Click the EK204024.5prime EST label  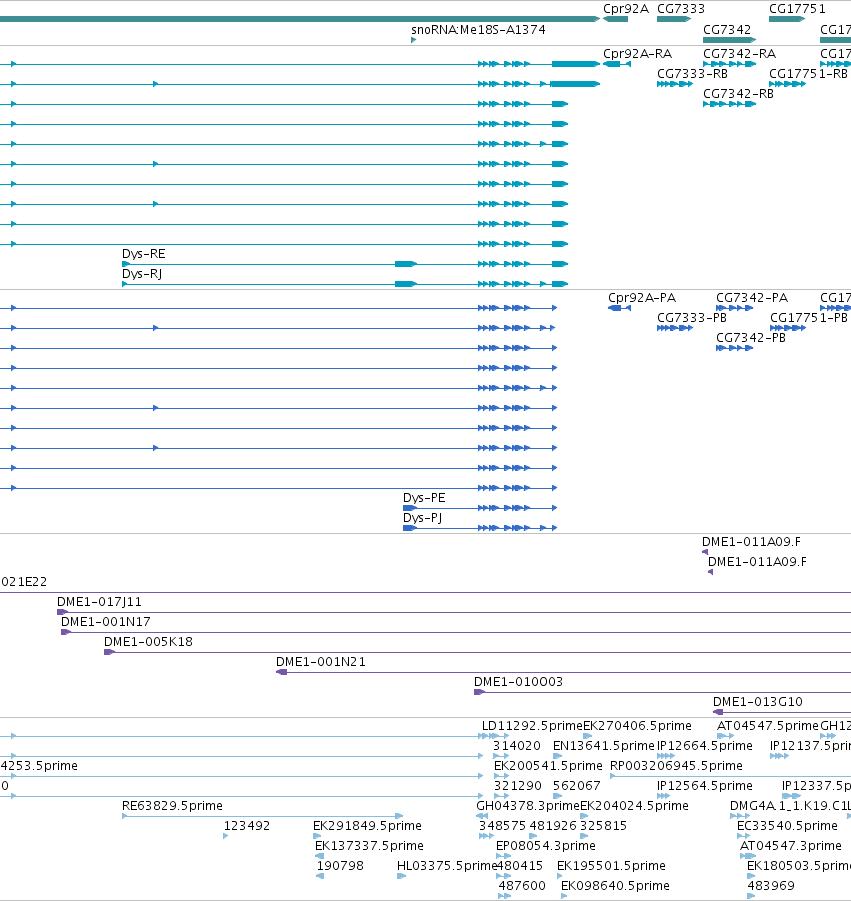(634, 806)
